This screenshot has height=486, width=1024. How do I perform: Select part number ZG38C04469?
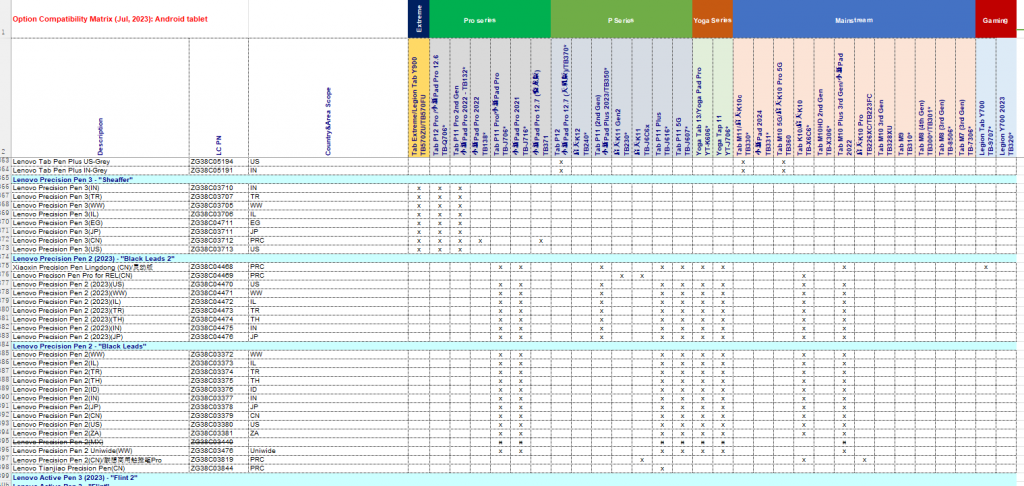coord(219,276)
